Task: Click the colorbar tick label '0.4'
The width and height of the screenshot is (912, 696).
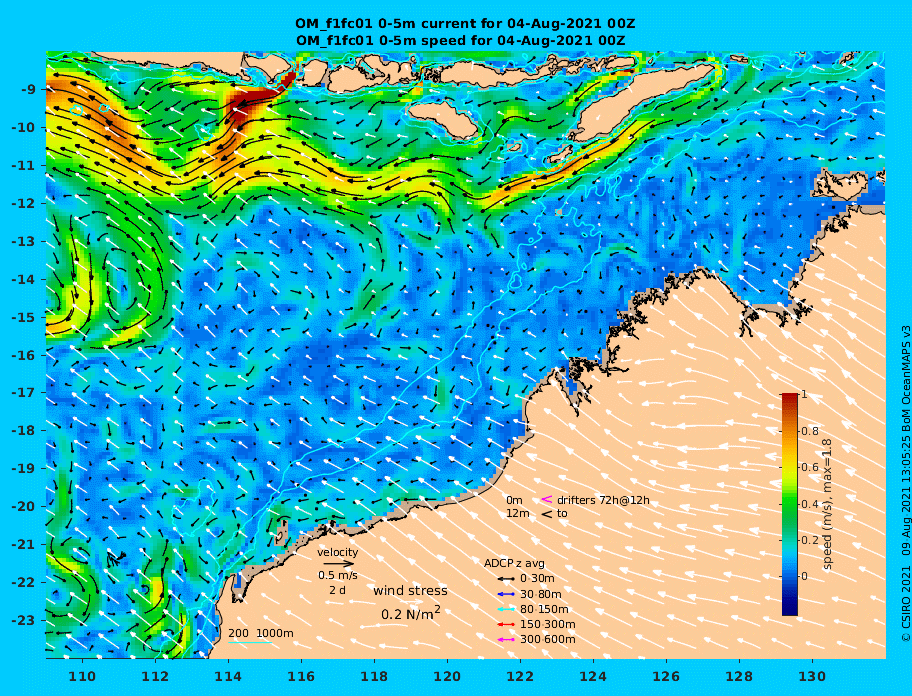Action: coord(810,504)
